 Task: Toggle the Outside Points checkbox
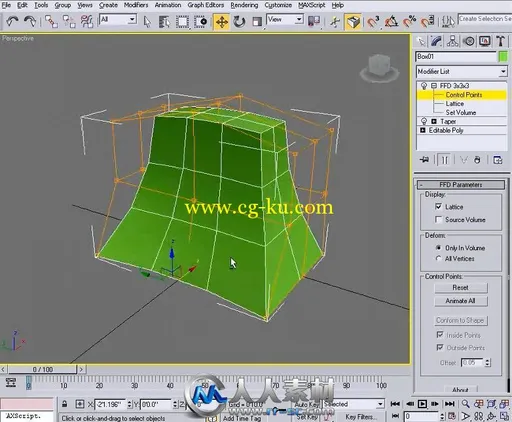coord(440,348)
